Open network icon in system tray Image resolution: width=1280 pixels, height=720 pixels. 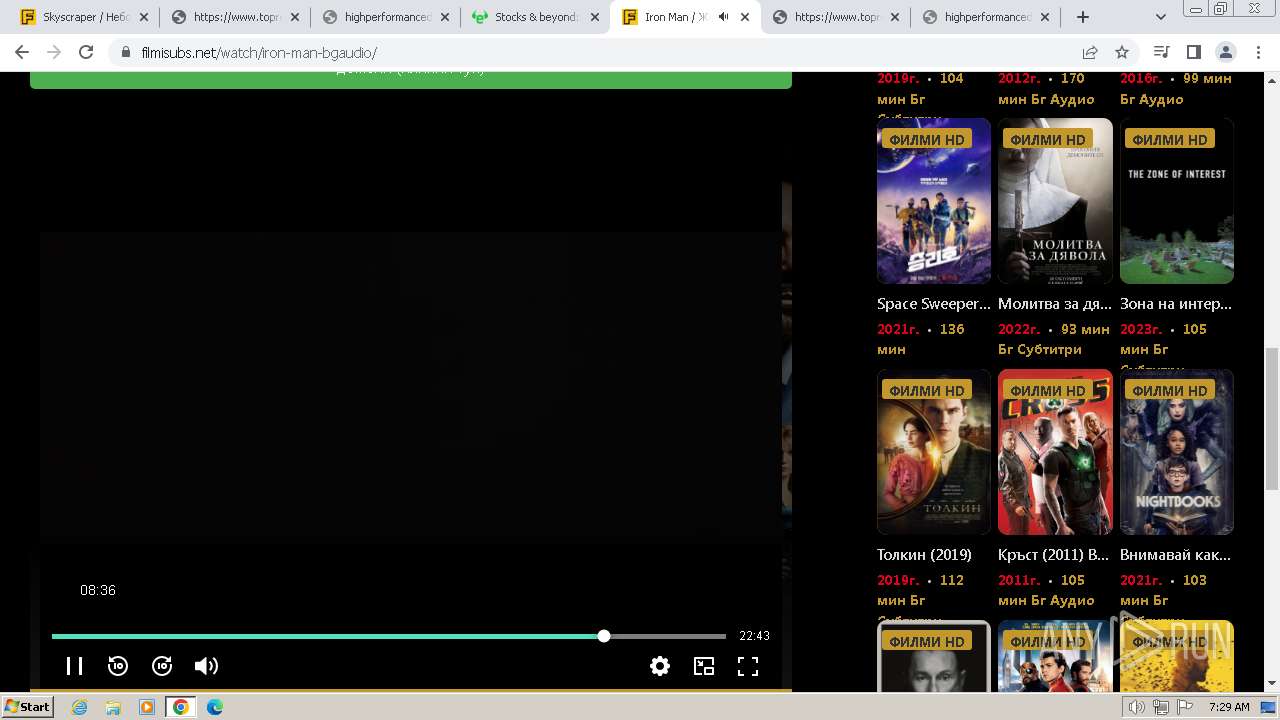[x=1161, y=707]
